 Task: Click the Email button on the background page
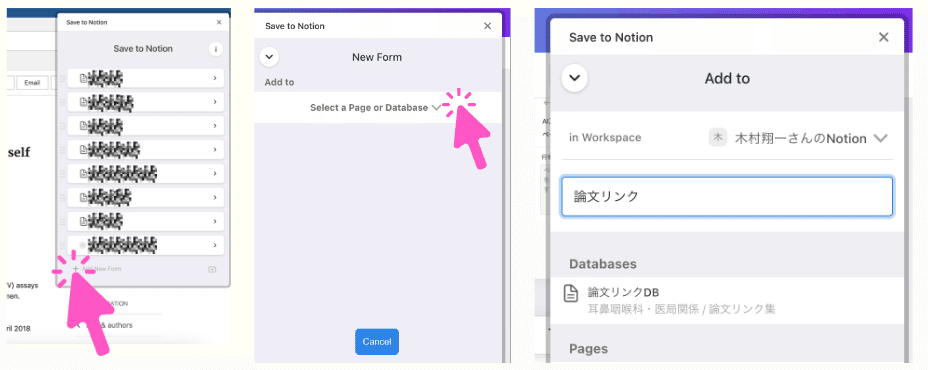pos(32,83)
